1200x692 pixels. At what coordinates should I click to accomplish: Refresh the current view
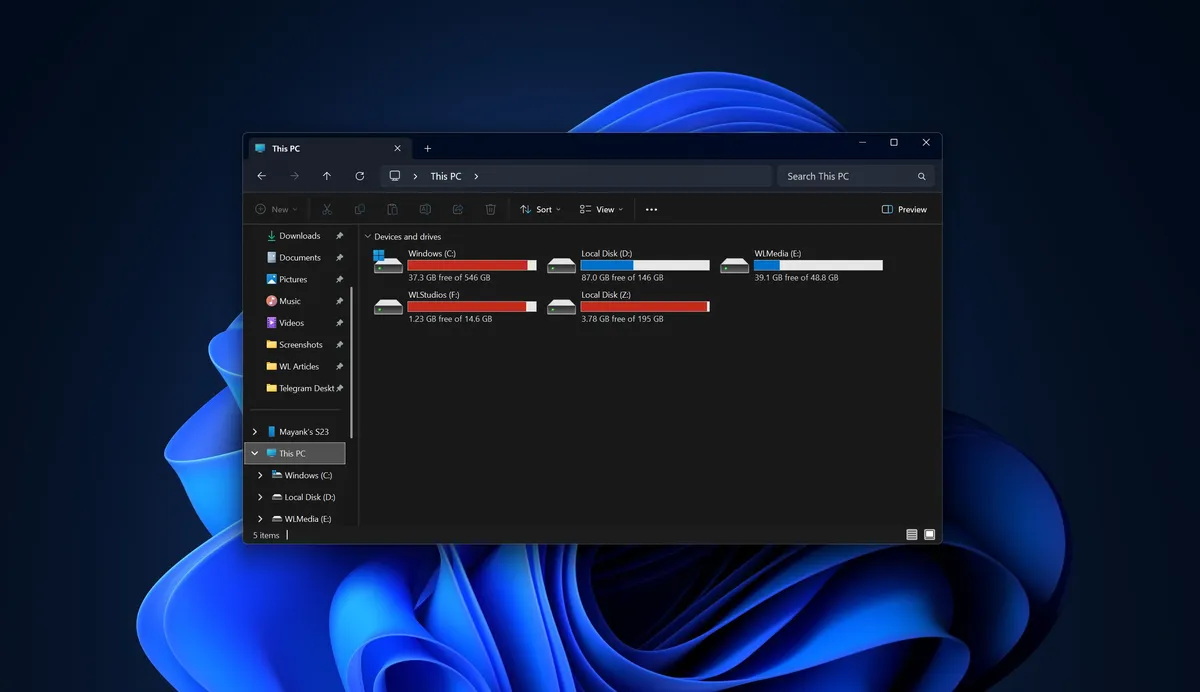359,175
